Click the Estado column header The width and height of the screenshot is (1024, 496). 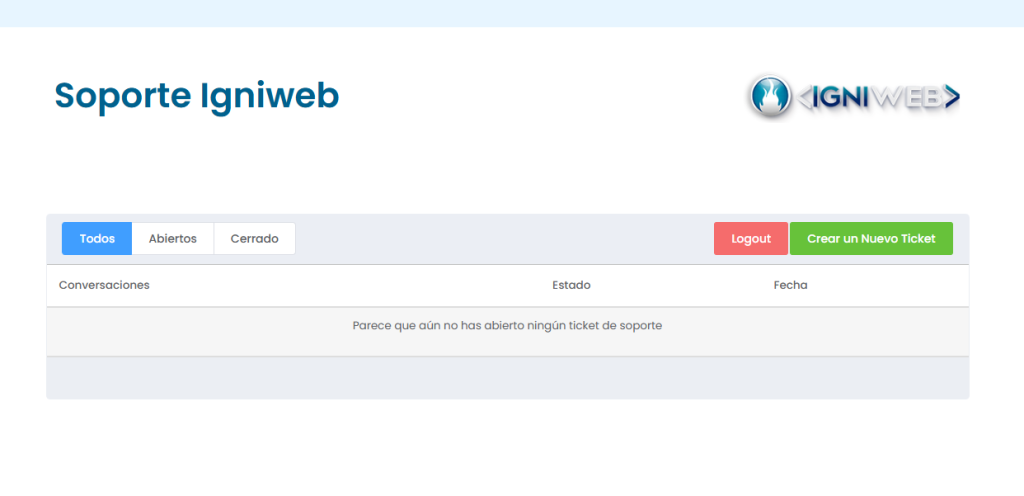(x=571, y=285)
